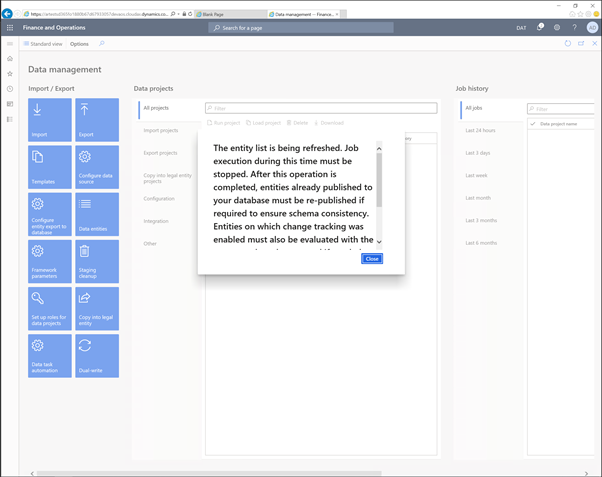Open the Copy into legal entity tile

click(97, 308)
